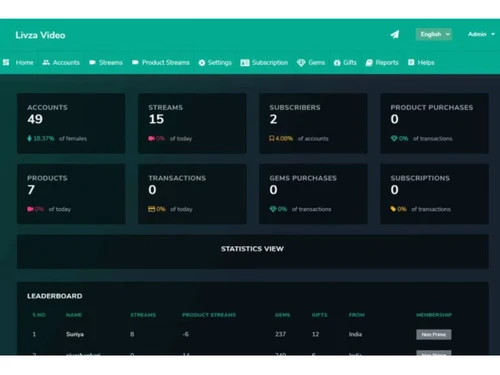Click the gem icon in Product Purchases card
The image size is (500, 375).
click(394, 138)
